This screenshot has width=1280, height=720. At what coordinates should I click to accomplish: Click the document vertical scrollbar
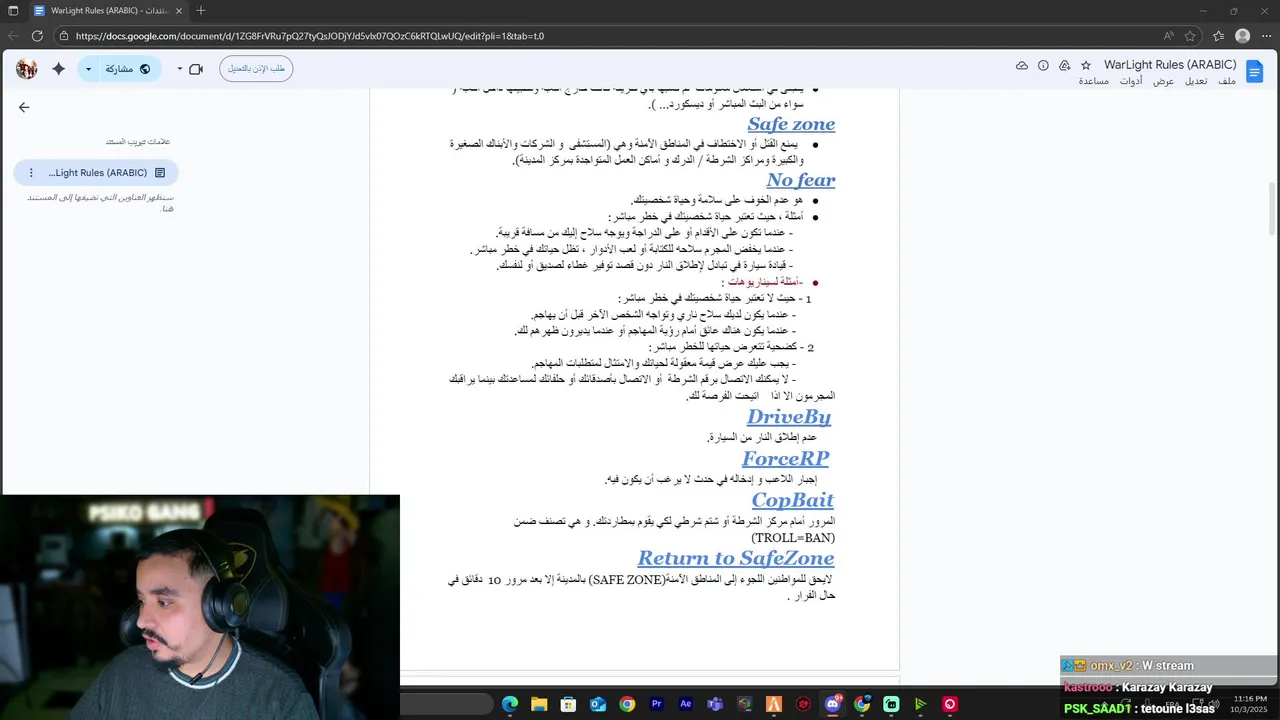point(1272,208)
